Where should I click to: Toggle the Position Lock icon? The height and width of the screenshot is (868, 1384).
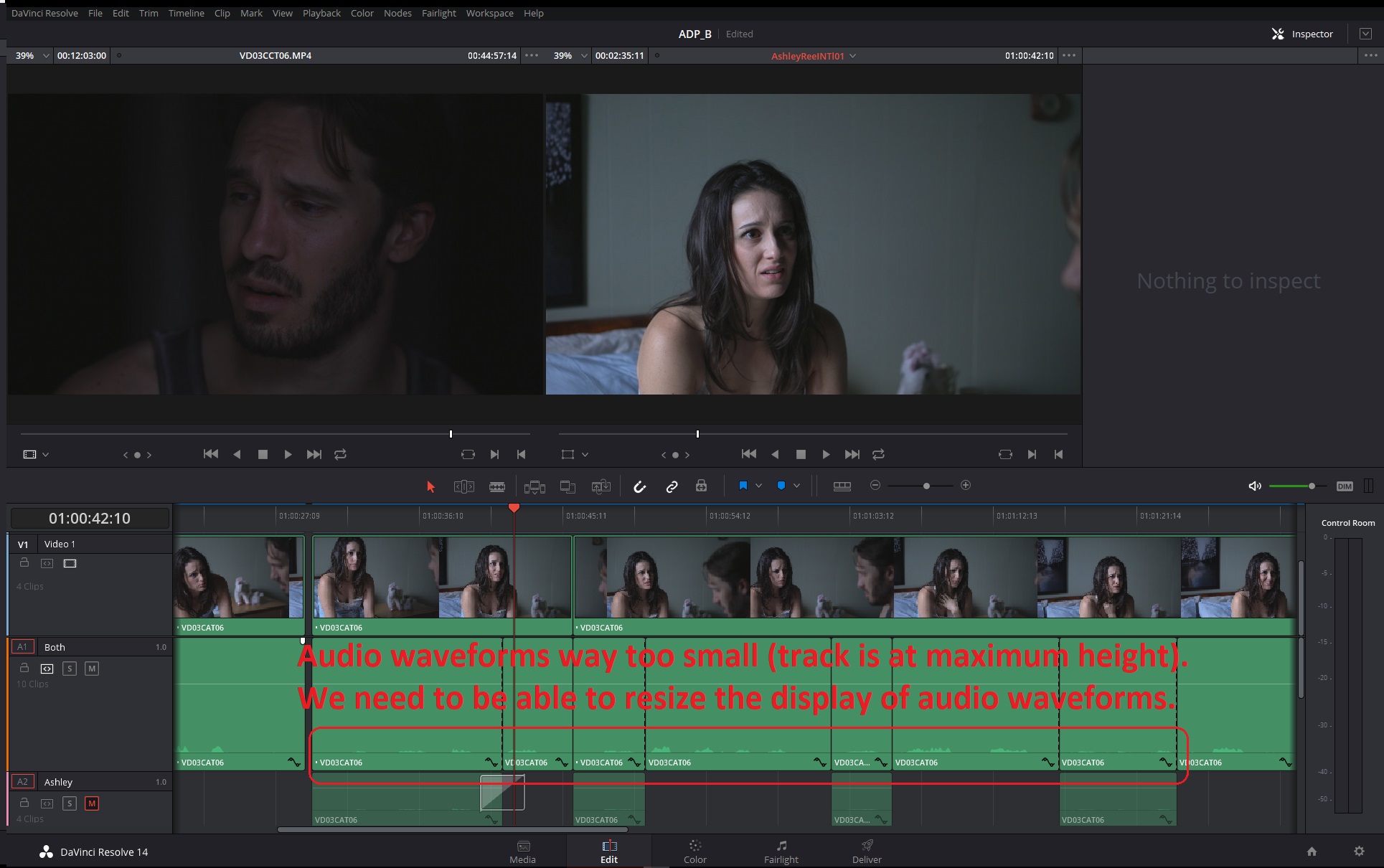tap(702, 486)
